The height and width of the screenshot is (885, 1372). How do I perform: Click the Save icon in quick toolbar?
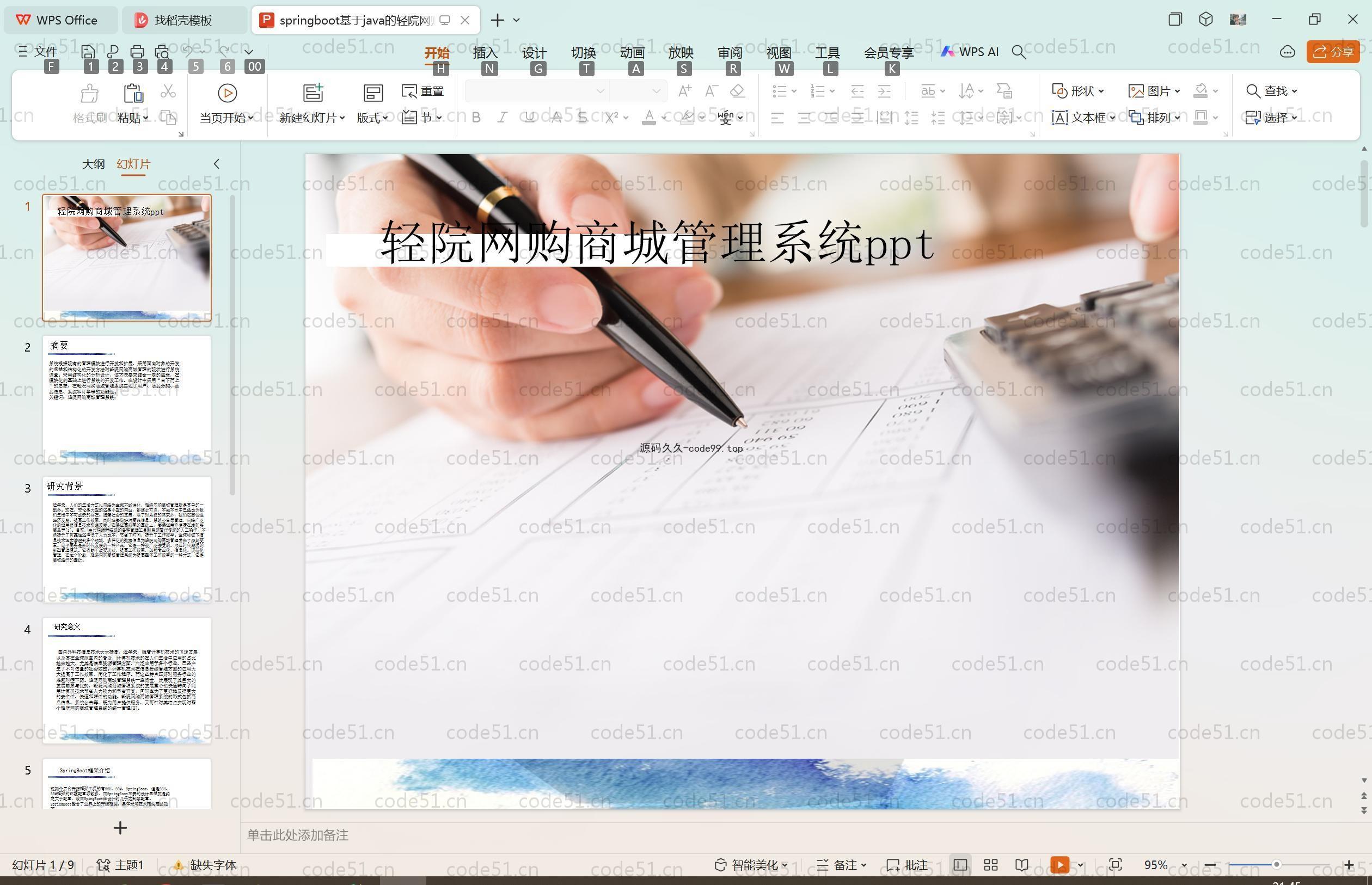[88, 52]
